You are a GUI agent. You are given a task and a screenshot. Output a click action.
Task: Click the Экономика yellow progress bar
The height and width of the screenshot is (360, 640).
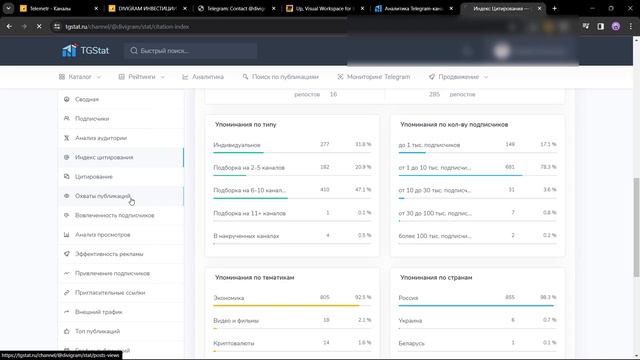(292, 305)
